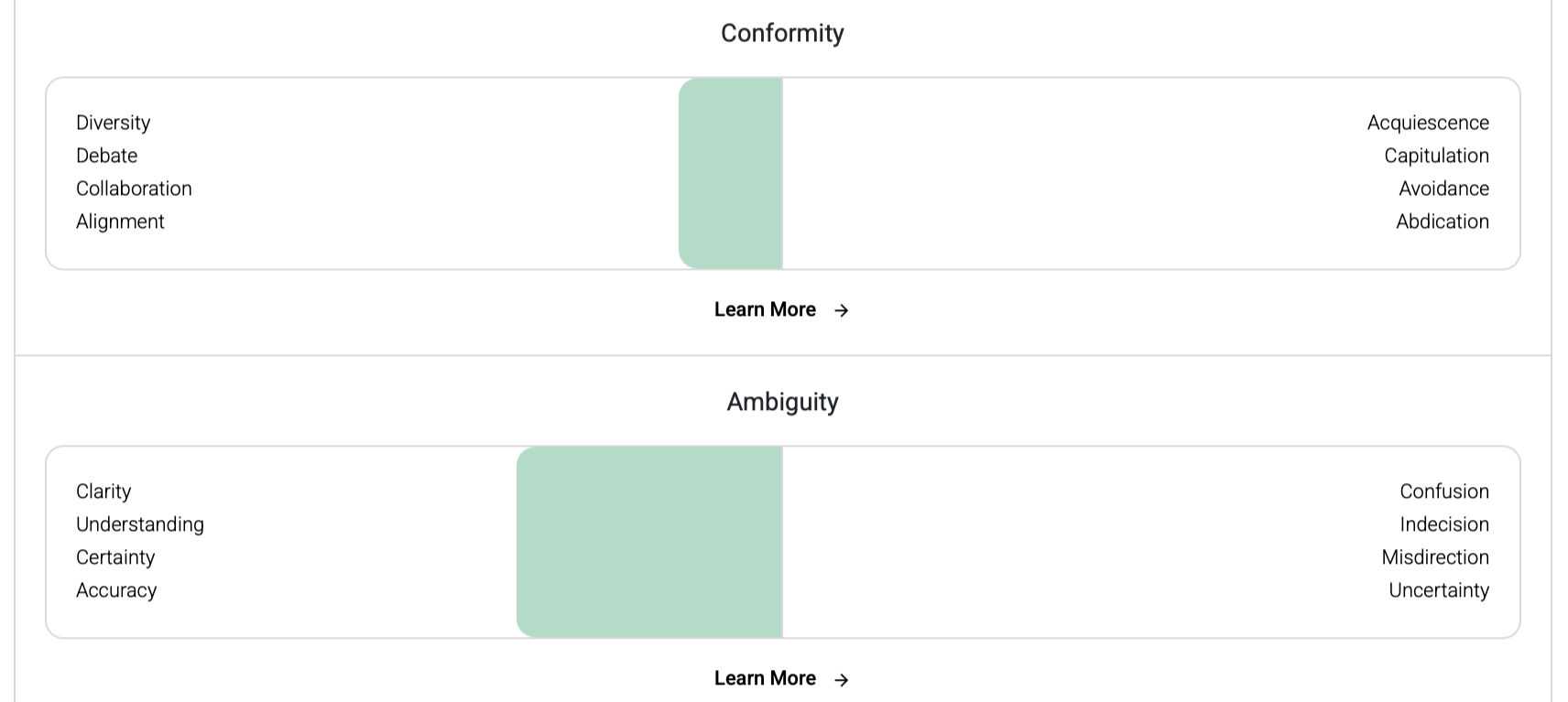The width and height of the screenshot is (1568, 702).
Task: Click the arrow icon beside Ambiguity's Learn More
Action: 842,679
